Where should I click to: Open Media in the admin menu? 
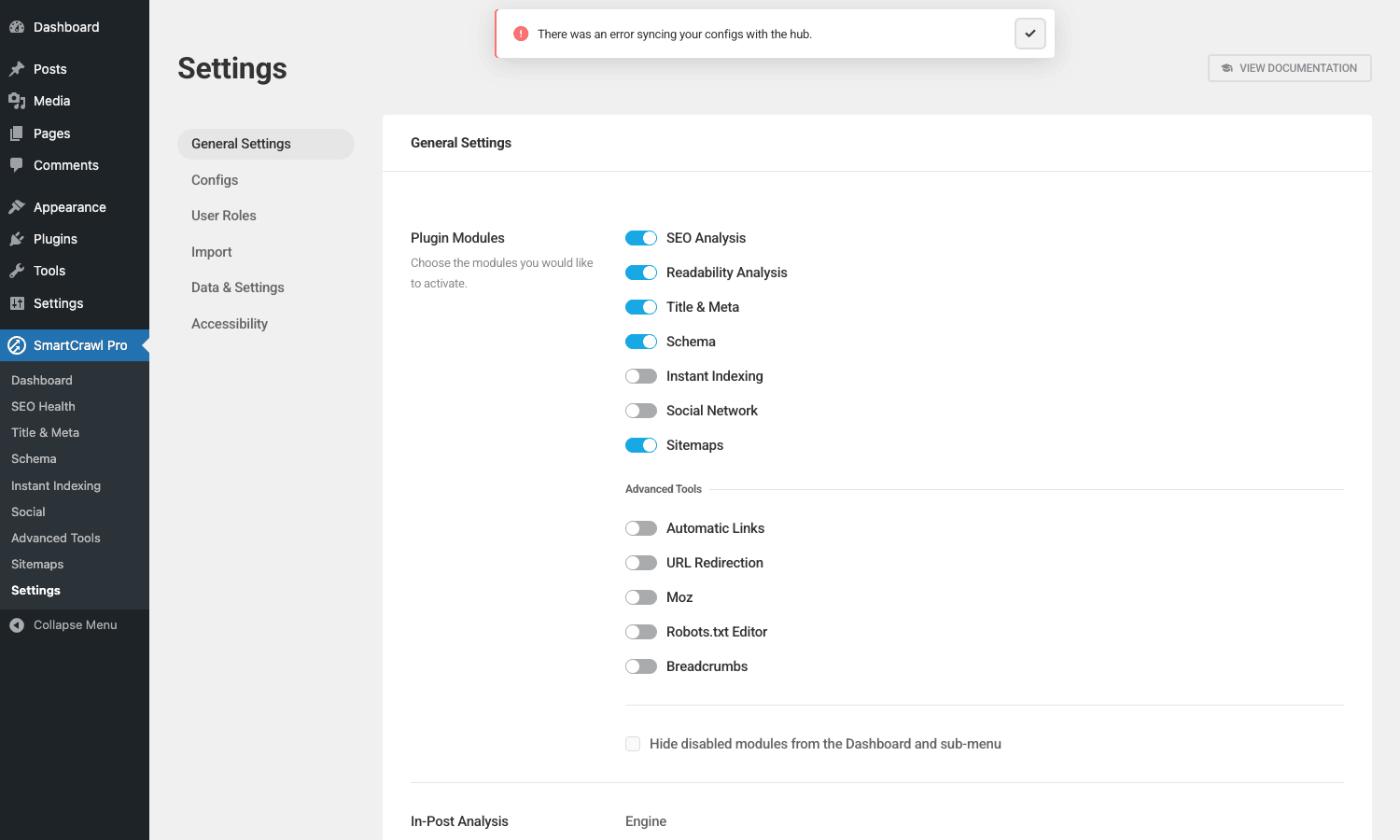click(75, 101)
